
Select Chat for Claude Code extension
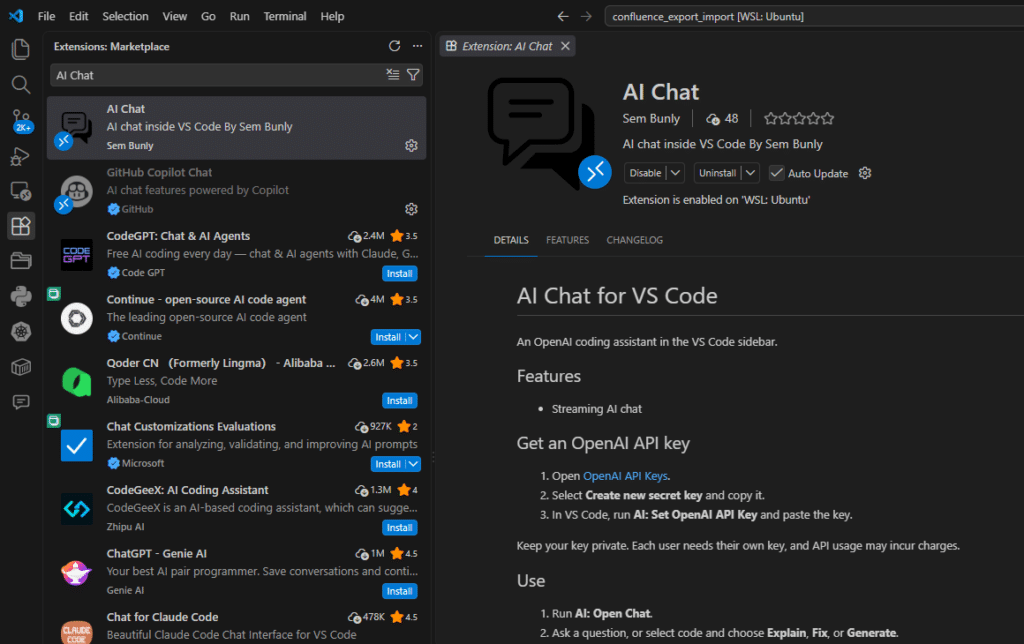click(x=236, y=626)
